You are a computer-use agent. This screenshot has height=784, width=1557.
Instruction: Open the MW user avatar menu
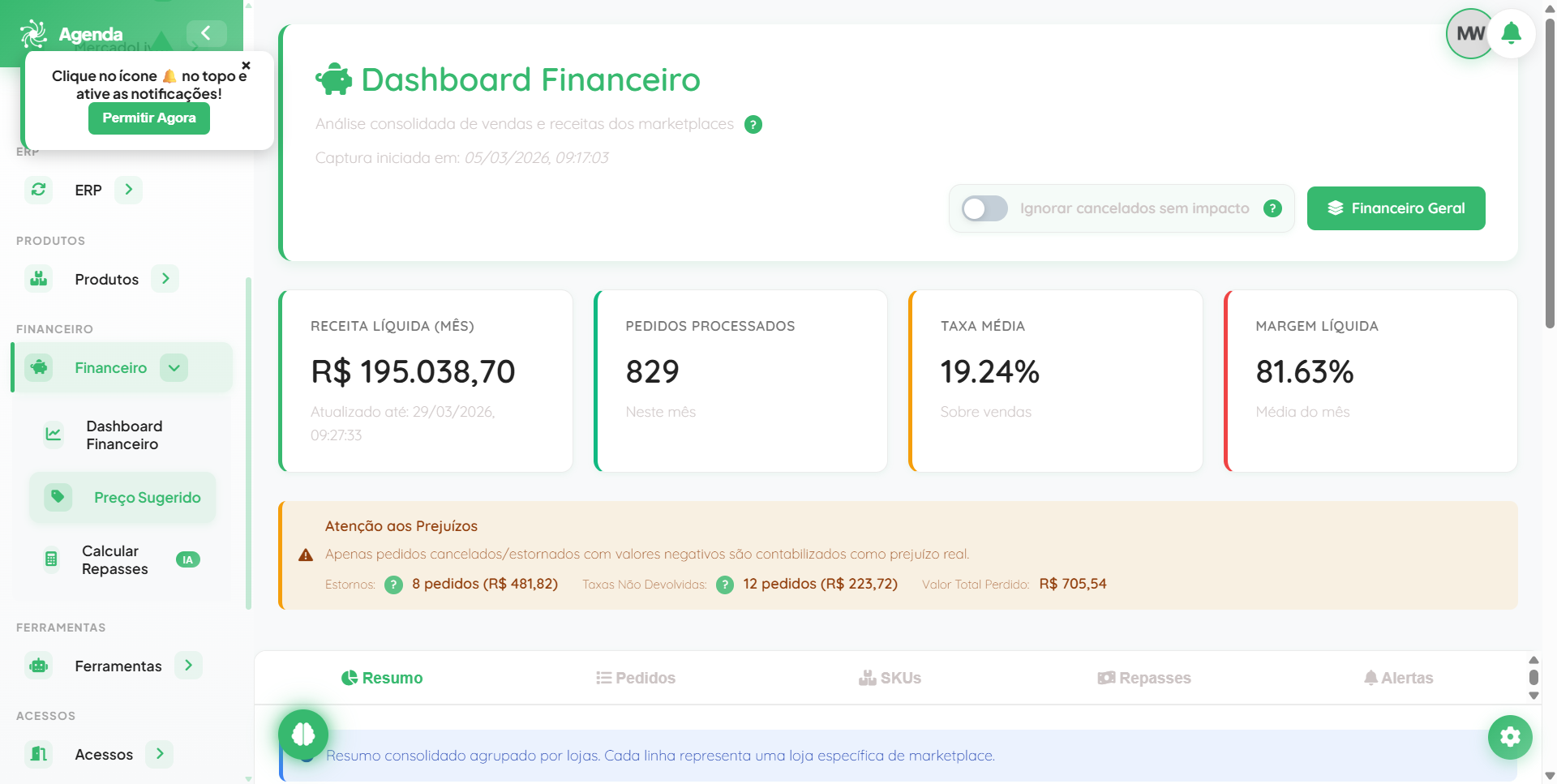coord(1469,33)
